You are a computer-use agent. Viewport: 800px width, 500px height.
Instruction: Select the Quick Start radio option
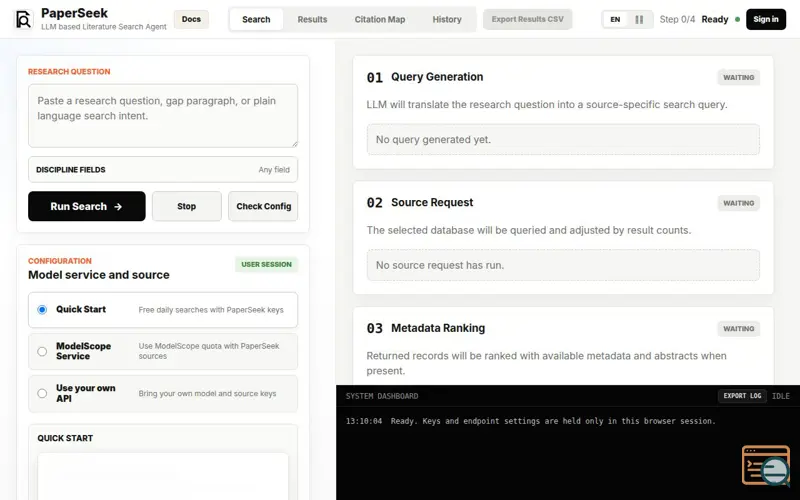42,310
